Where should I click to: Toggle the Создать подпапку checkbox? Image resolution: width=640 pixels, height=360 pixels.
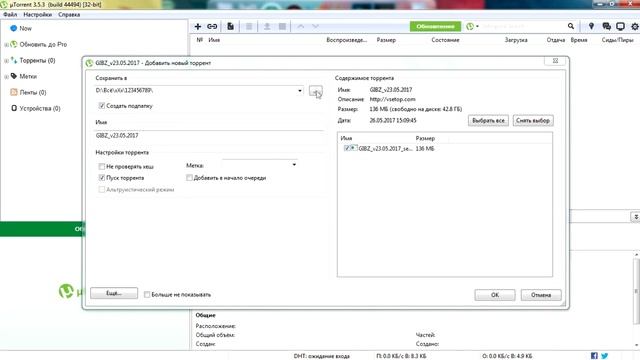pos(102,106)
